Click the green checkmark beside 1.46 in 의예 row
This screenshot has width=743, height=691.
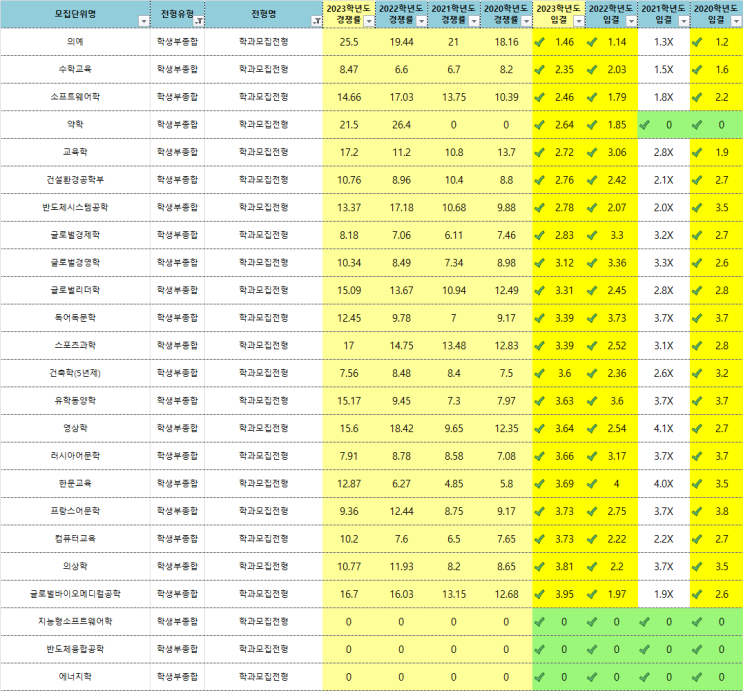coord(539,43)
